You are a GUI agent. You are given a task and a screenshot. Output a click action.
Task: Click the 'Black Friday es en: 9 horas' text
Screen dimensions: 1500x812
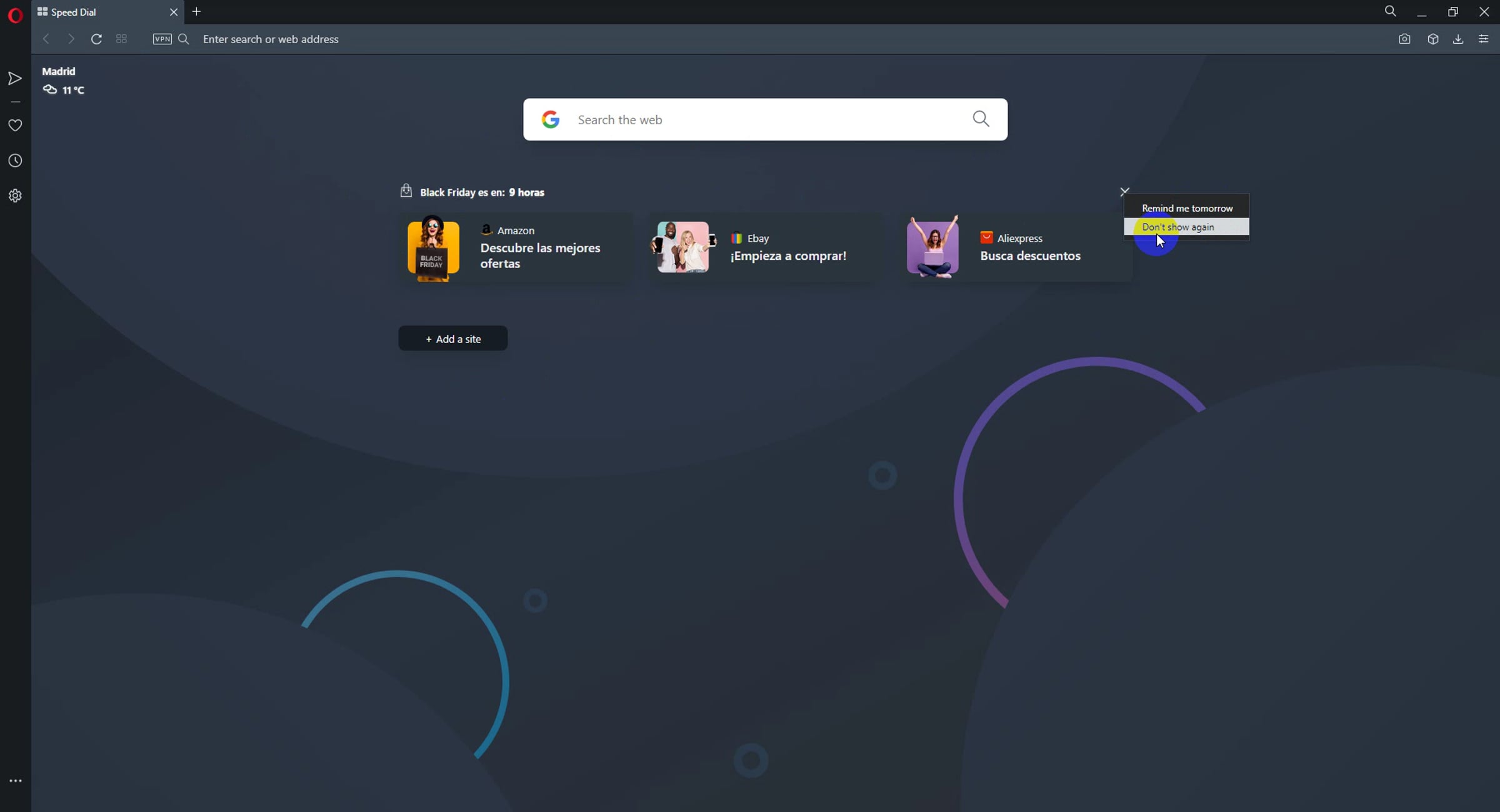(482, 192)
